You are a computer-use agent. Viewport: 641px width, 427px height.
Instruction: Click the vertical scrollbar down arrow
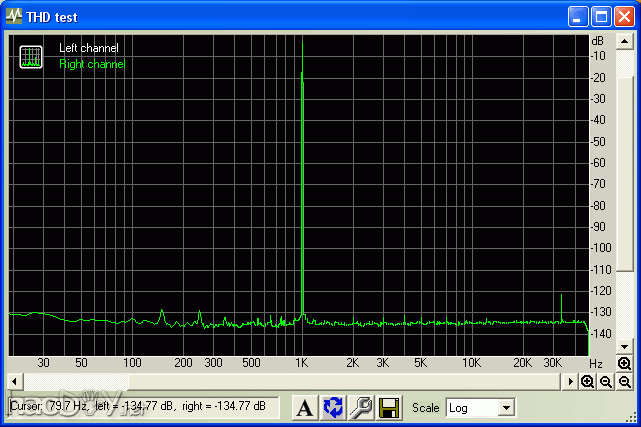pyautogui.click(x=624, y=346)
